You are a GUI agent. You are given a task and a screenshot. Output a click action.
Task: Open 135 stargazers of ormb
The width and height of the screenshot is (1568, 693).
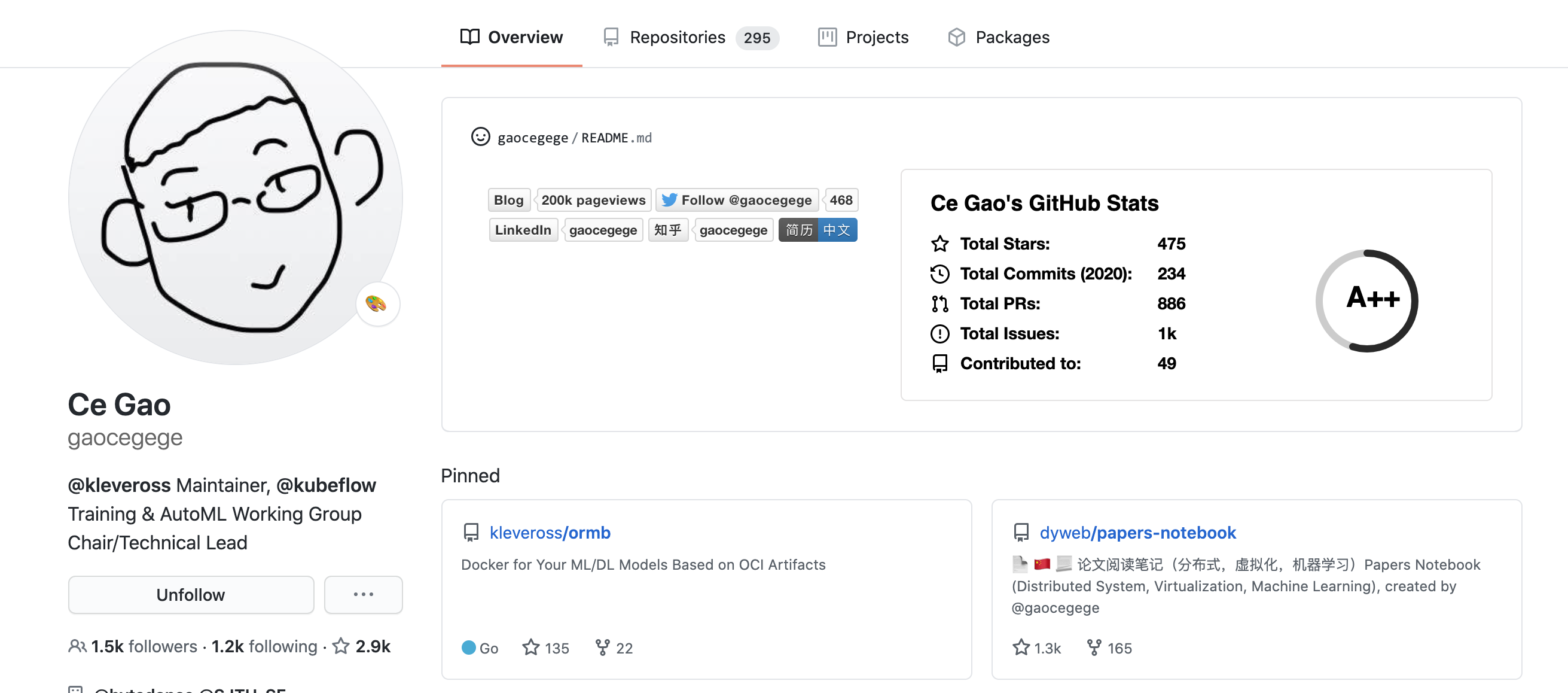[x=545, y=648]
